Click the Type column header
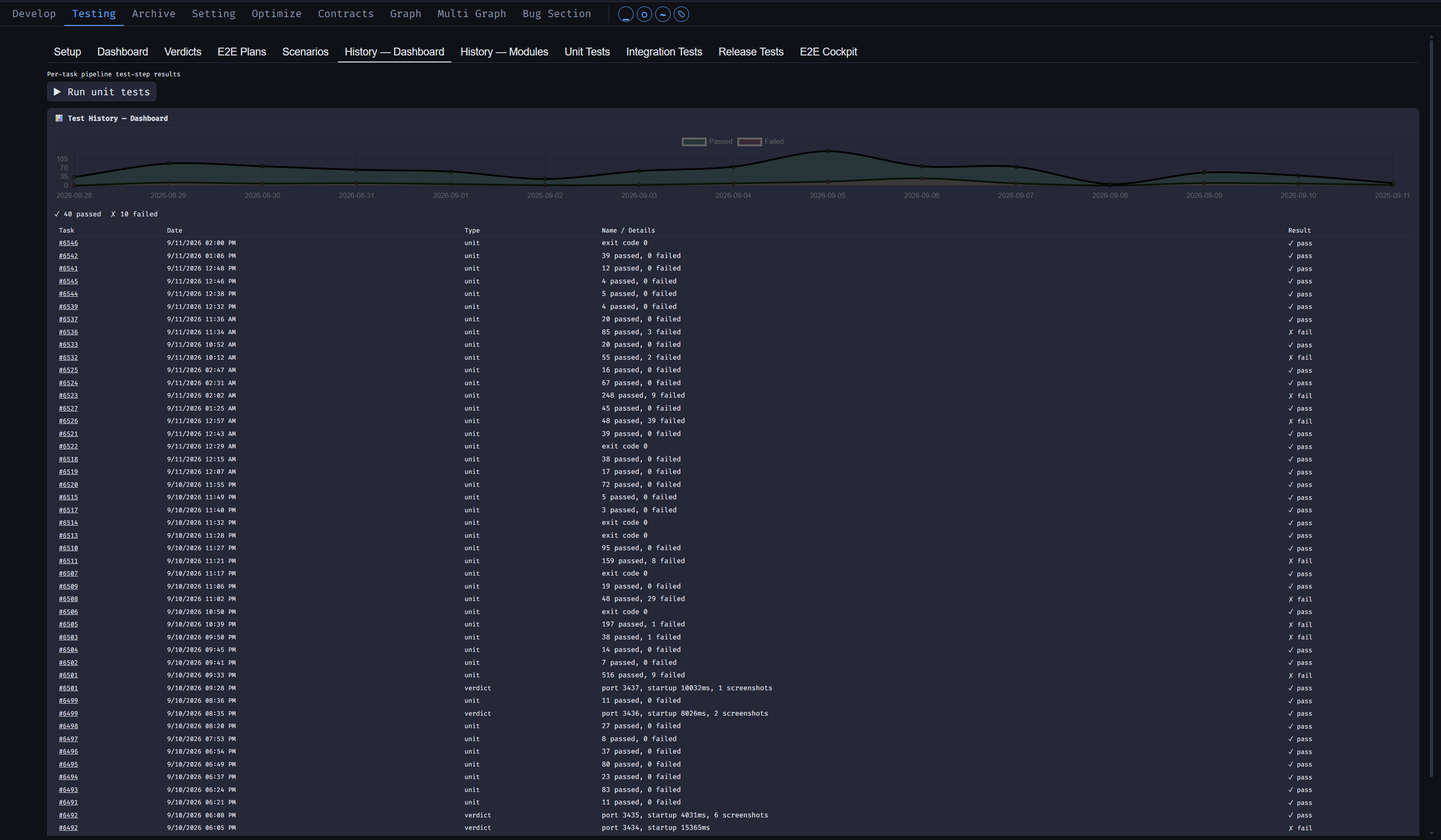Screen dimensions: 1441x840 (472, 230)
